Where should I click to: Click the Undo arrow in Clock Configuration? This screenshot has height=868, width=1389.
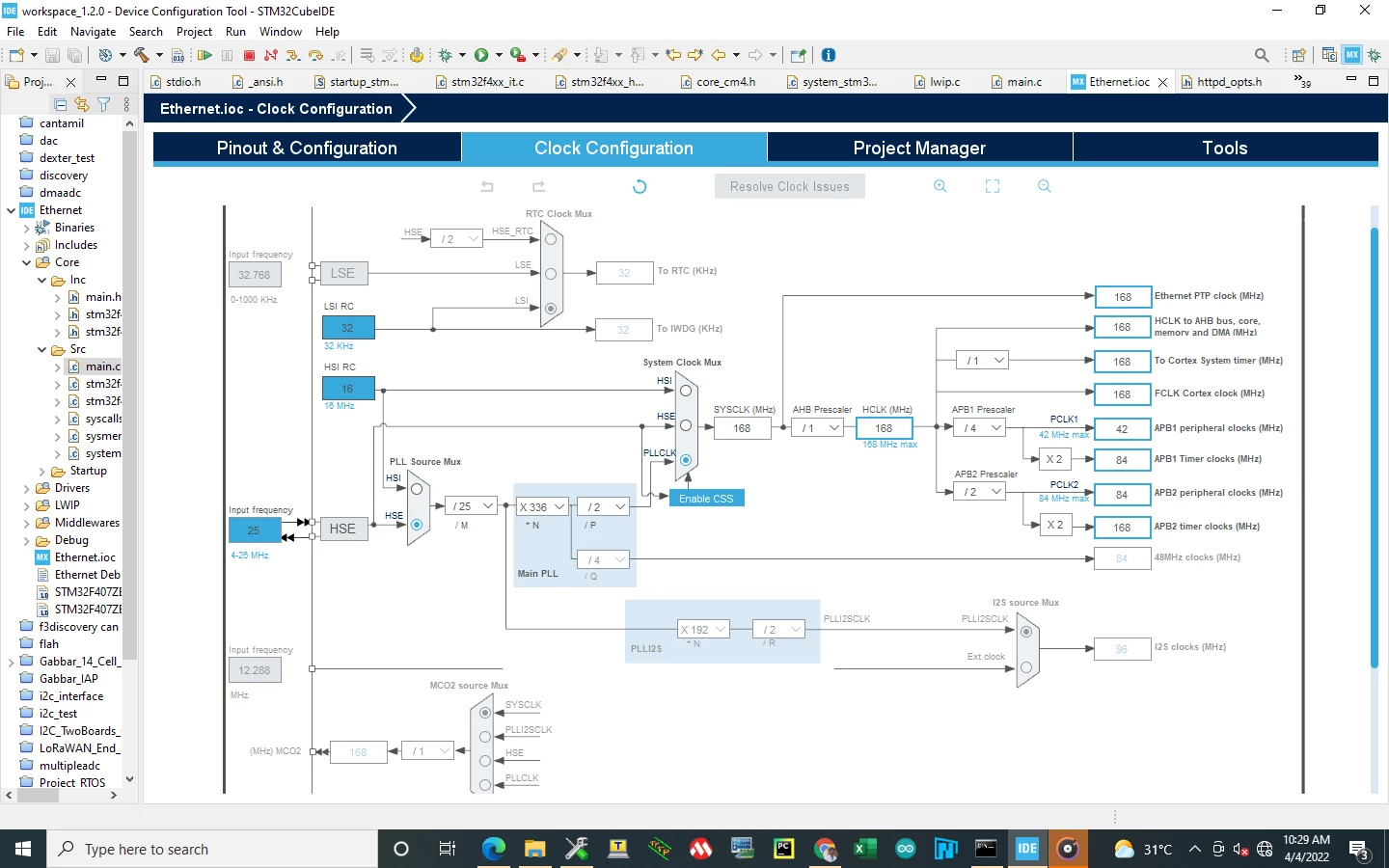487,186
